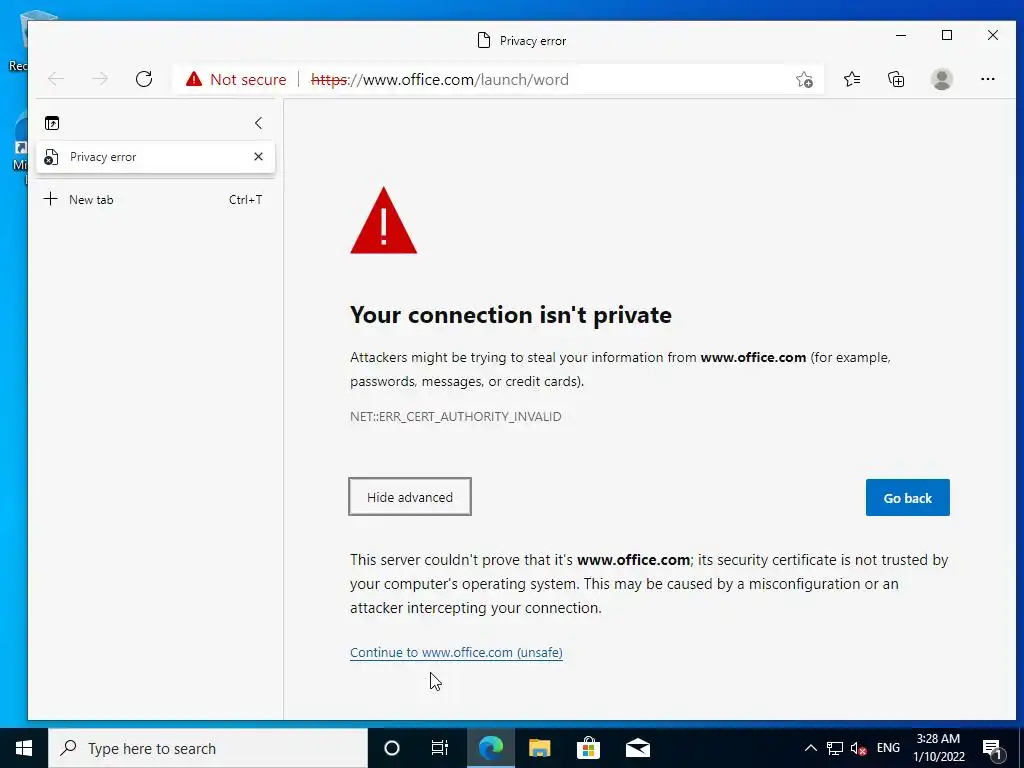Open Task View on taskbar
1024x768 pixels.
440,748
